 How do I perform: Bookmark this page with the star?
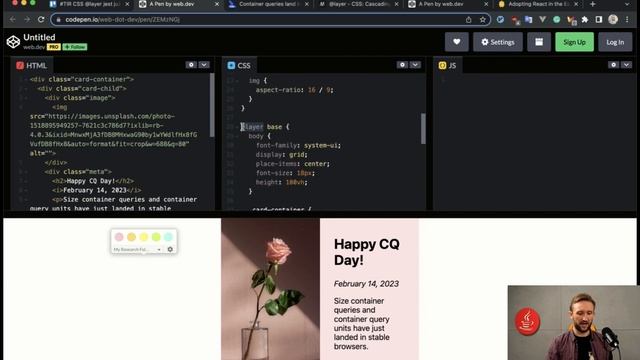(483, 20)
